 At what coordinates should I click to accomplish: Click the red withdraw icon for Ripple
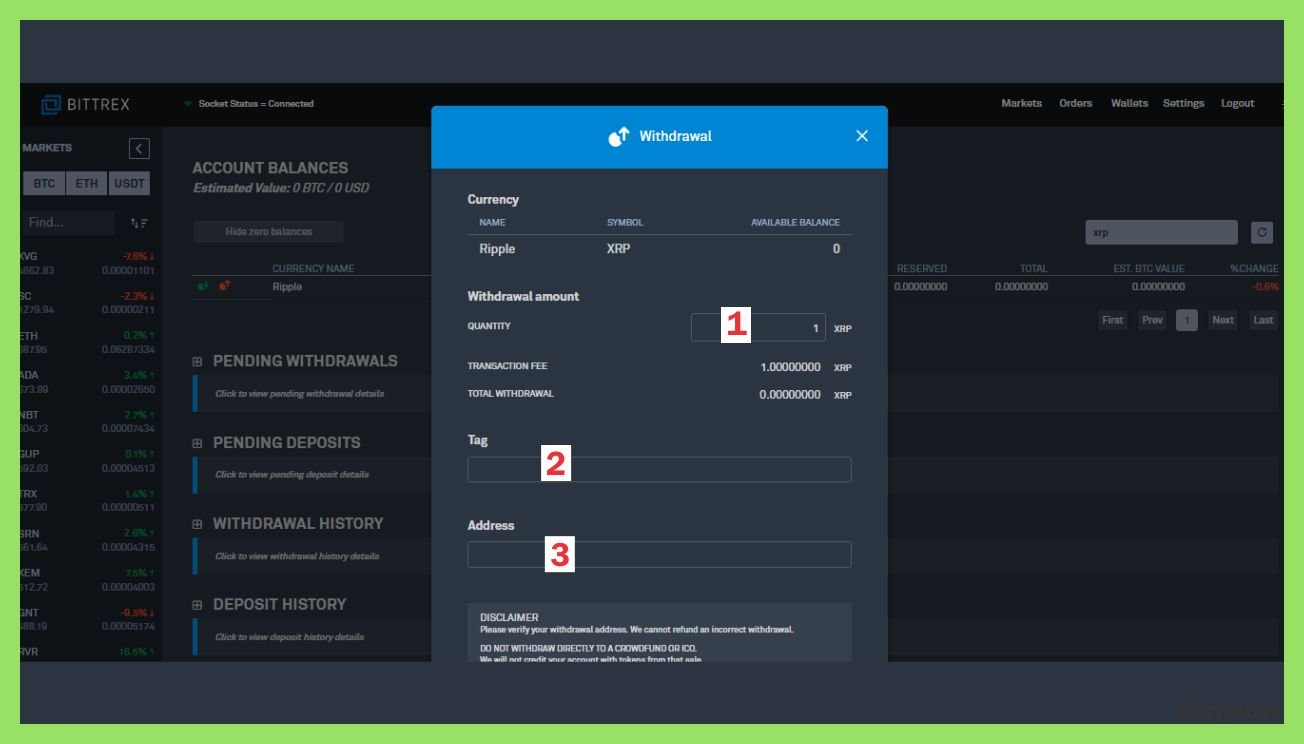tap(225, 287)
